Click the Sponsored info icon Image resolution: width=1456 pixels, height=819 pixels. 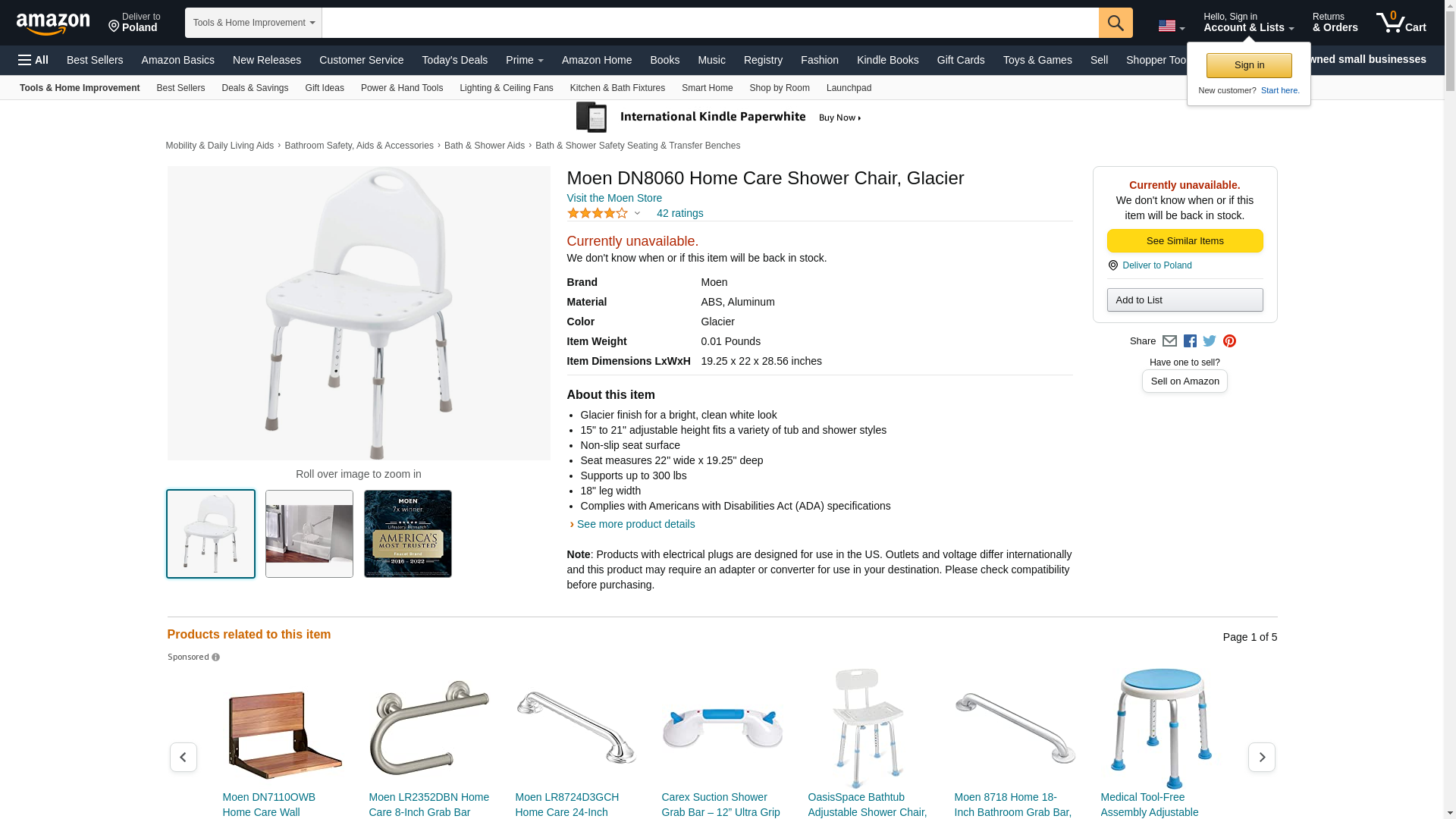click(215, 657)
